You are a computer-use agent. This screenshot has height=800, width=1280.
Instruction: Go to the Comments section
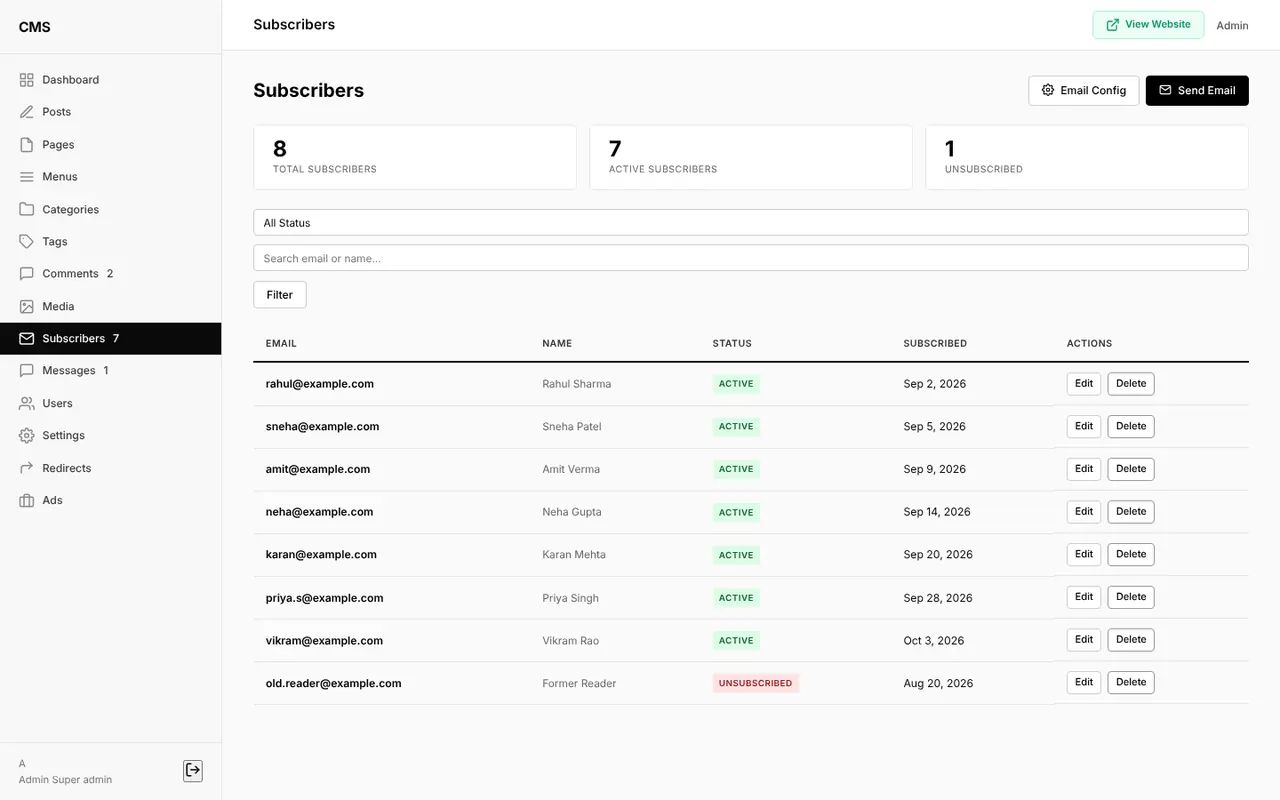point(111,274)
